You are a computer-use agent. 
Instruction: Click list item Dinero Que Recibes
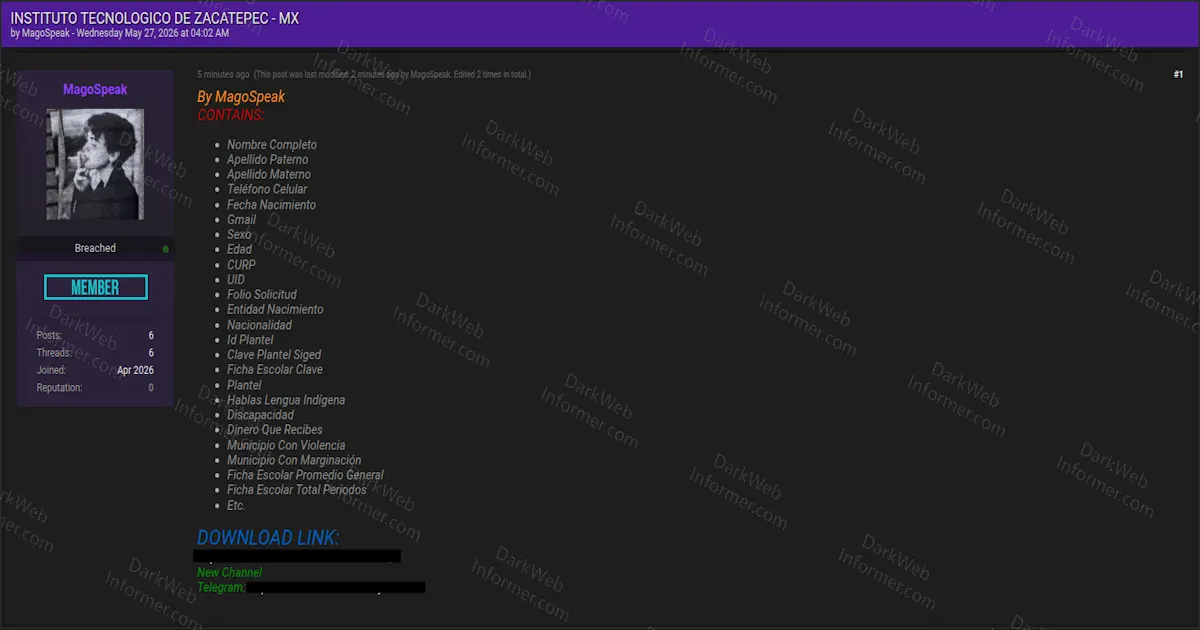pyautogui.click(x=275, y=430)
